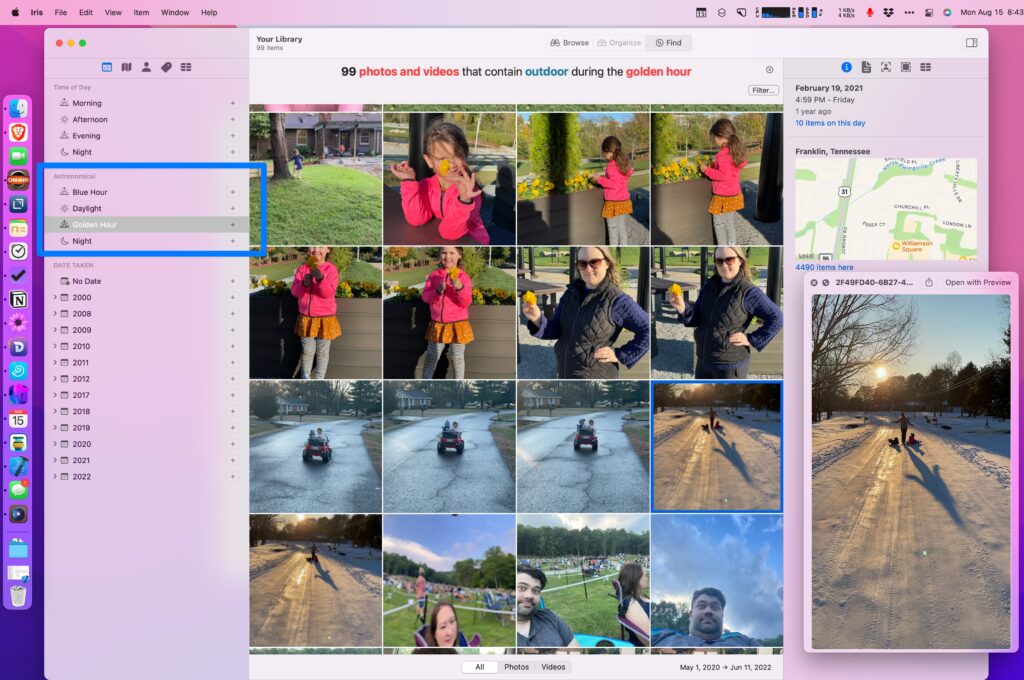Click the plus icon on the Daylight row
Image resolution: width=1024 pixels, height=680 pixels.
pos(232,208)
